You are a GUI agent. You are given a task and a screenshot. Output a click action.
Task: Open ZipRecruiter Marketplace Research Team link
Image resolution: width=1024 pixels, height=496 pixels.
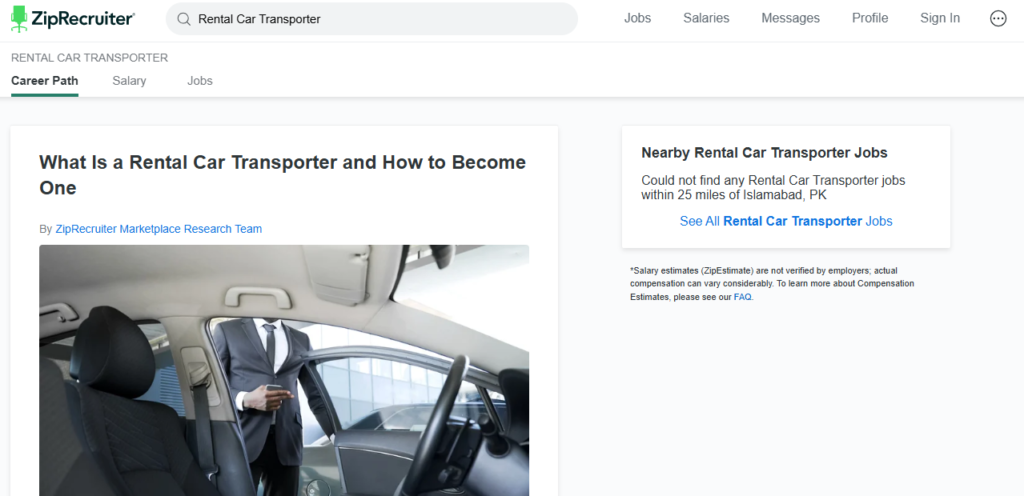pos(159,229)
